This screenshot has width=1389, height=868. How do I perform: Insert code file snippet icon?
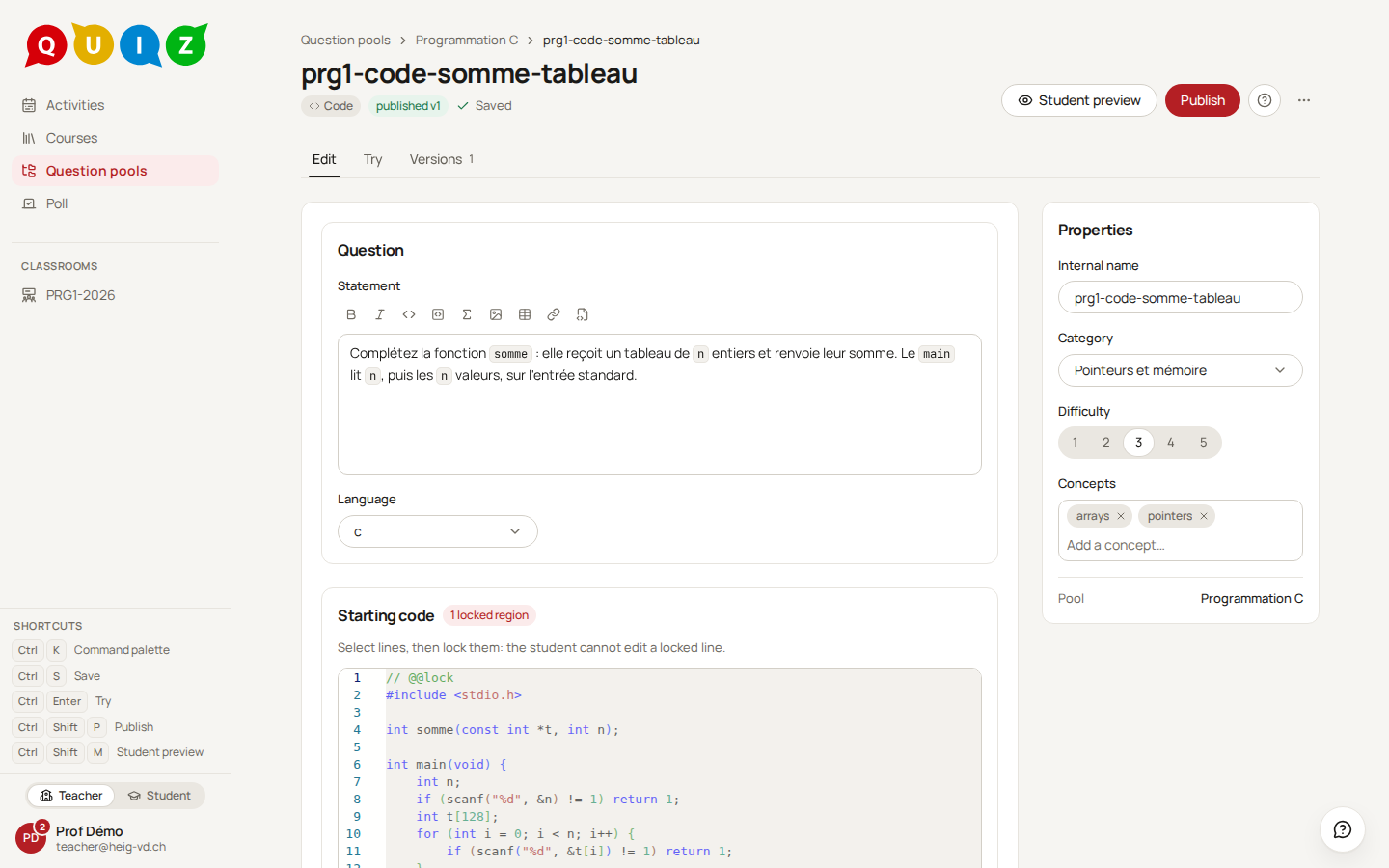coord(583,314)
